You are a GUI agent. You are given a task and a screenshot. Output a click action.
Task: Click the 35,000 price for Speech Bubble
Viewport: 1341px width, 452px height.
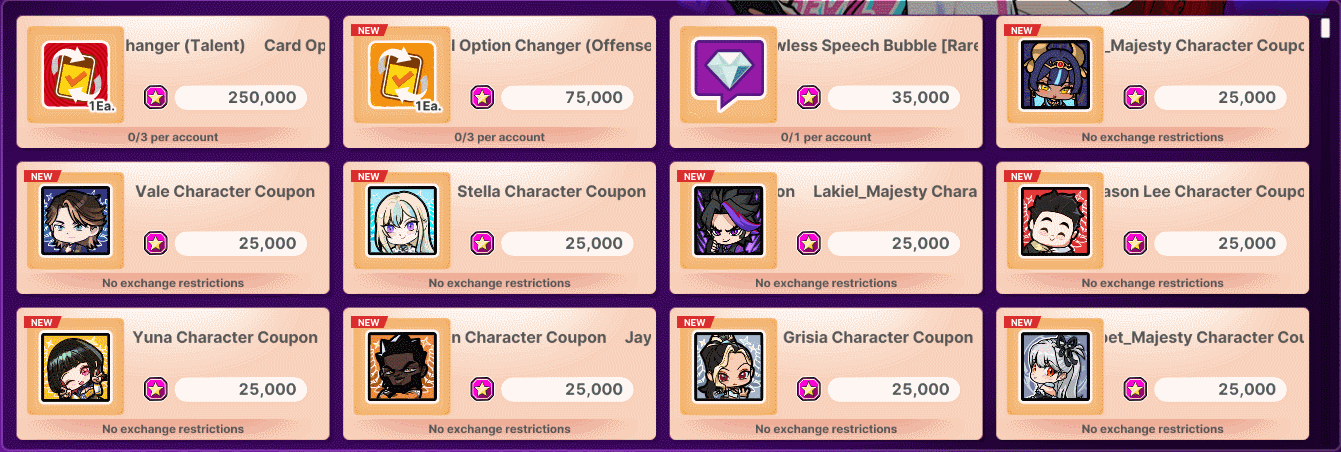[x=893, y=98]
